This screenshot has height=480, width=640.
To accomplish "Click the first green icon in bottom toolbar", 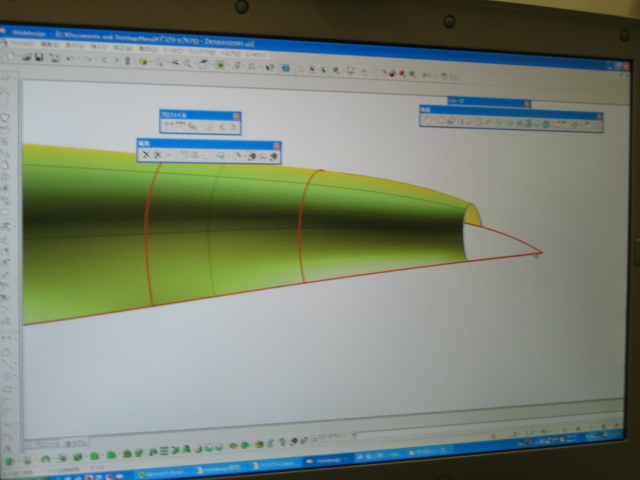I will [9, 462].
